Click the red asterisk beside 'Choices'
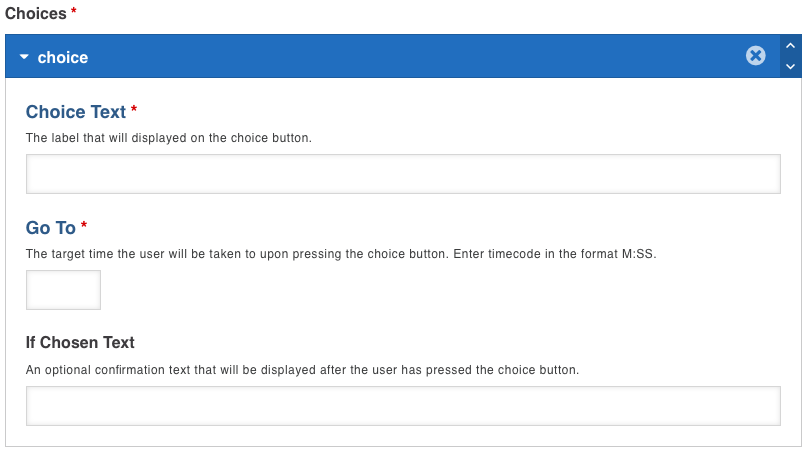Screen dimensions: 808x451 tap(73, 12)
